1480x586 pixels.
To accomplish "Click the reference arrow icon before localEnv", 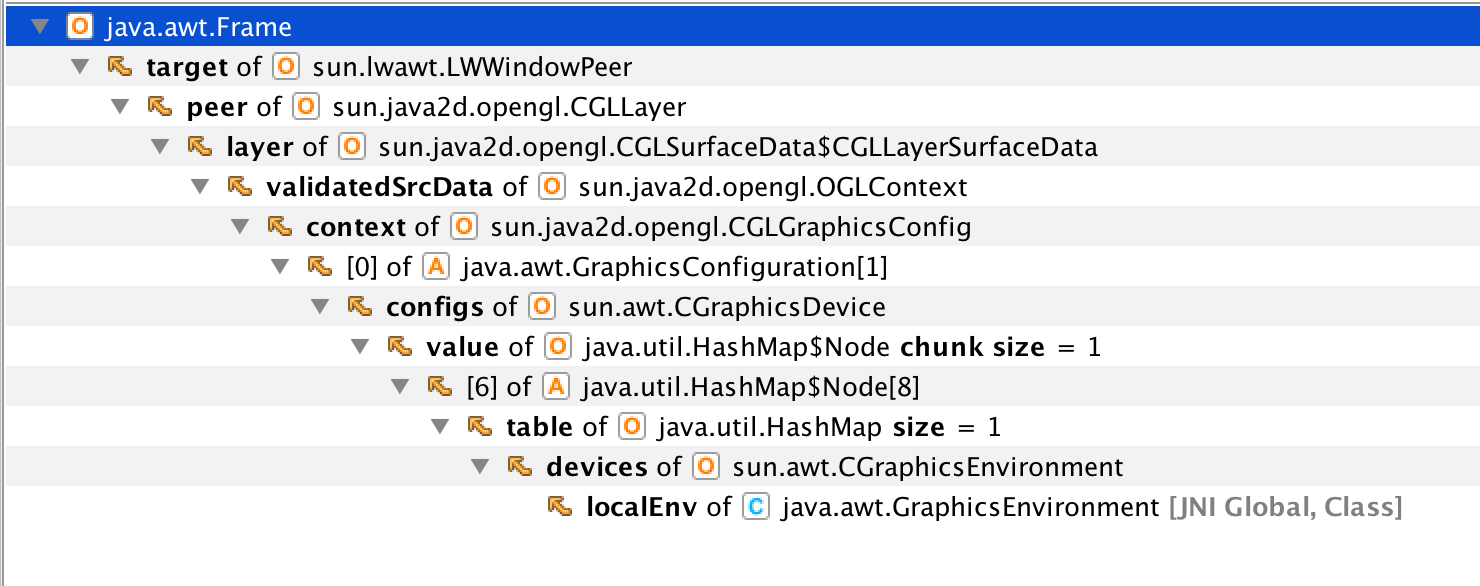I will [559, 507].
